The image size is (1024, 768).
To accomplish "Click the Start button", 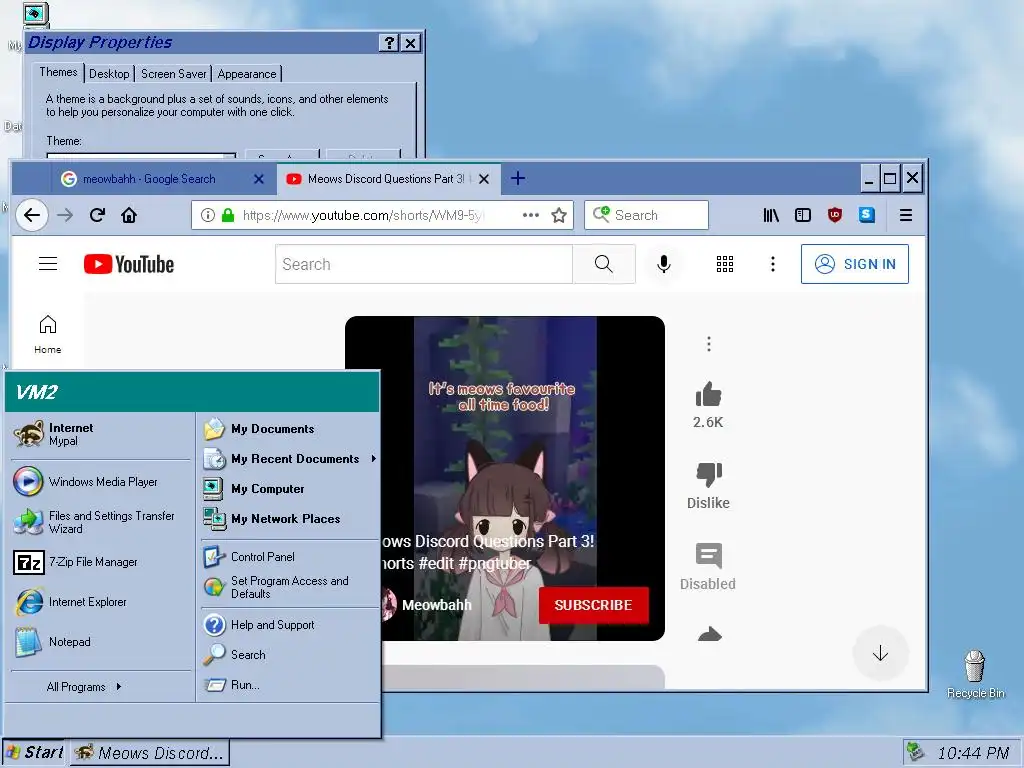I will [x=33, y=752].
